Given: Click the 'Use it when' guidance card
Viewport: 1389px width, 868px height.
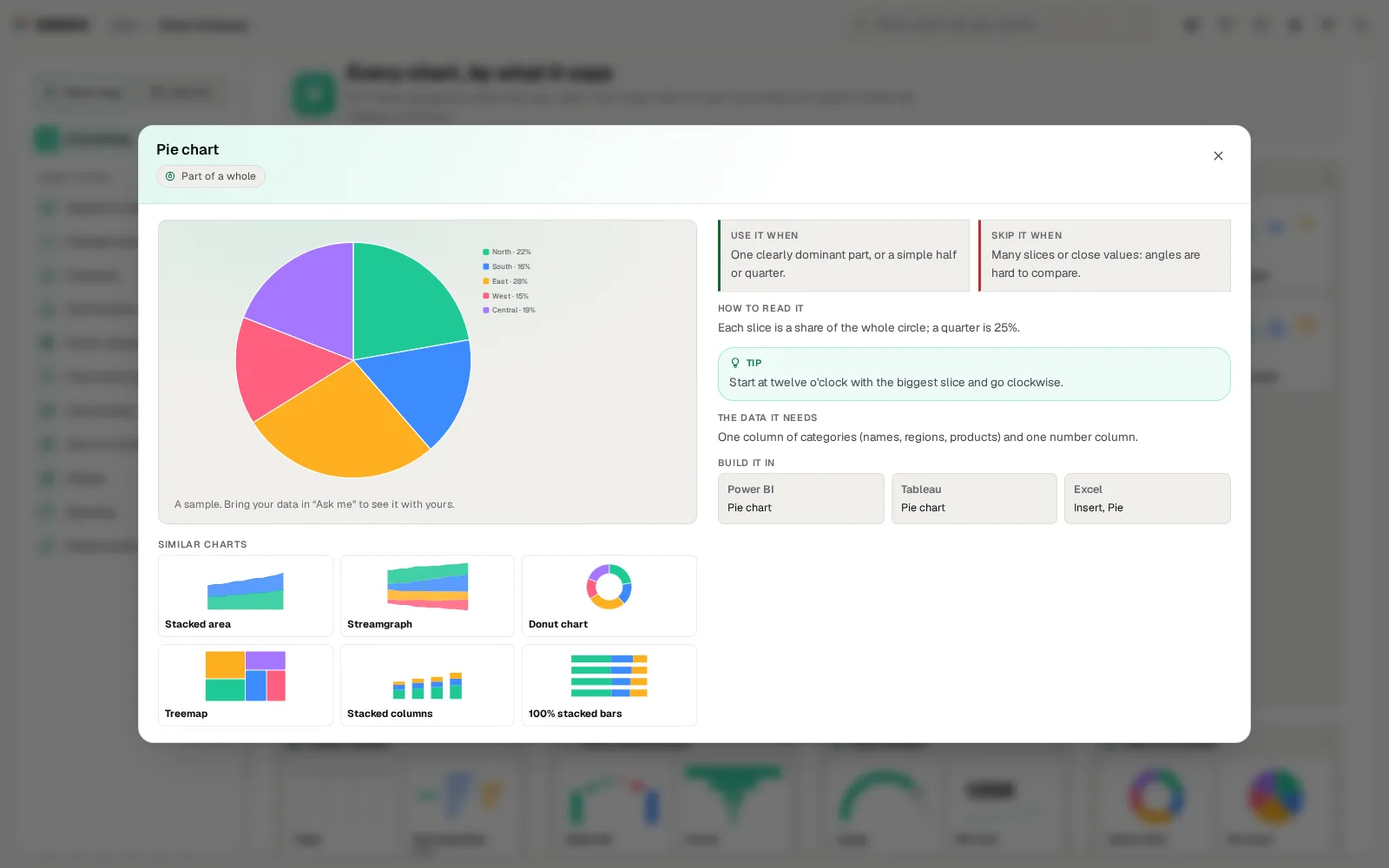Looking at the screenshot, I should [x=844, y=255].
